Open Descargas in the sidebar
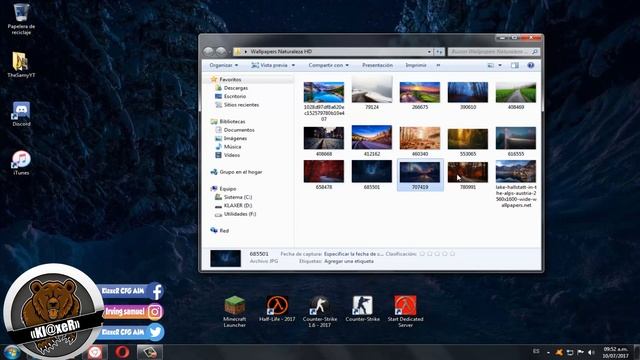Viewport: 640px width, 360px height. pyautogui.click(x=236, y=88)
